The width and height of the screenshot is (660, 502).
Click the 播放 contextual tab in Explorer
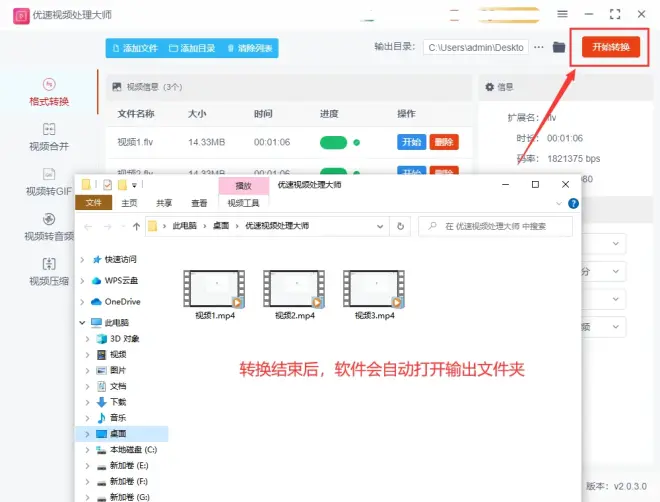pyautogui.click(x=243, y=186)
